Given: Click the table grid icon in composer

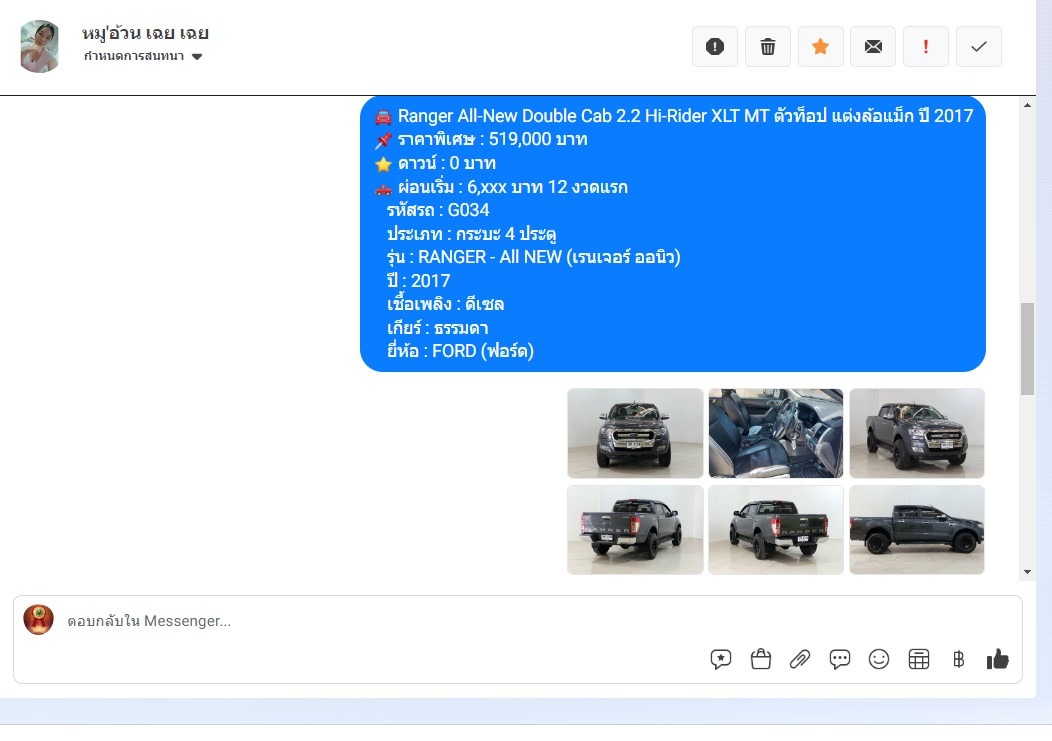Looking at the screenshot, I should pyautogui.click(x=918, y=659).
